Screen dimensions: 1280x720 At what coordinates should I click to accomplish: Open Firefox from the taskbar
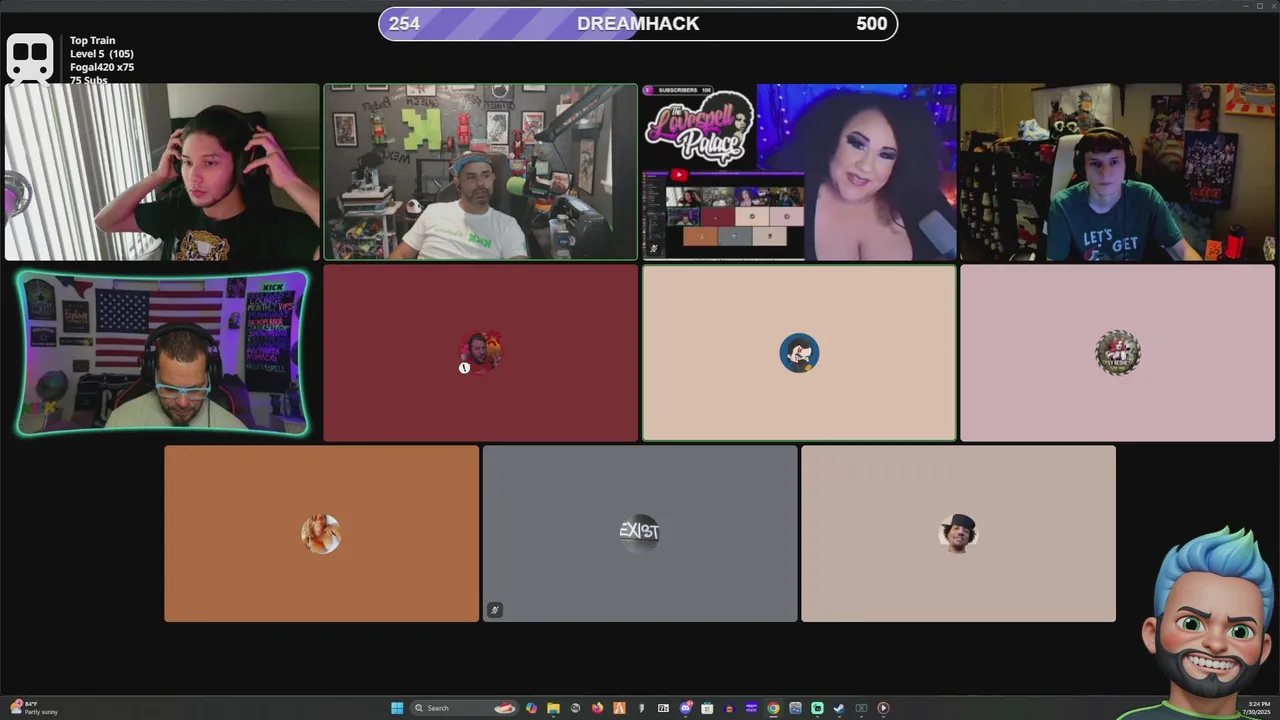597,708
